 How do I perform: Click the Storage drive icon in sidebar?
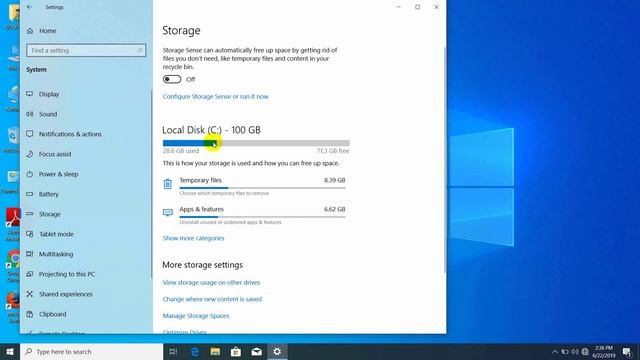tap(30, 213)
